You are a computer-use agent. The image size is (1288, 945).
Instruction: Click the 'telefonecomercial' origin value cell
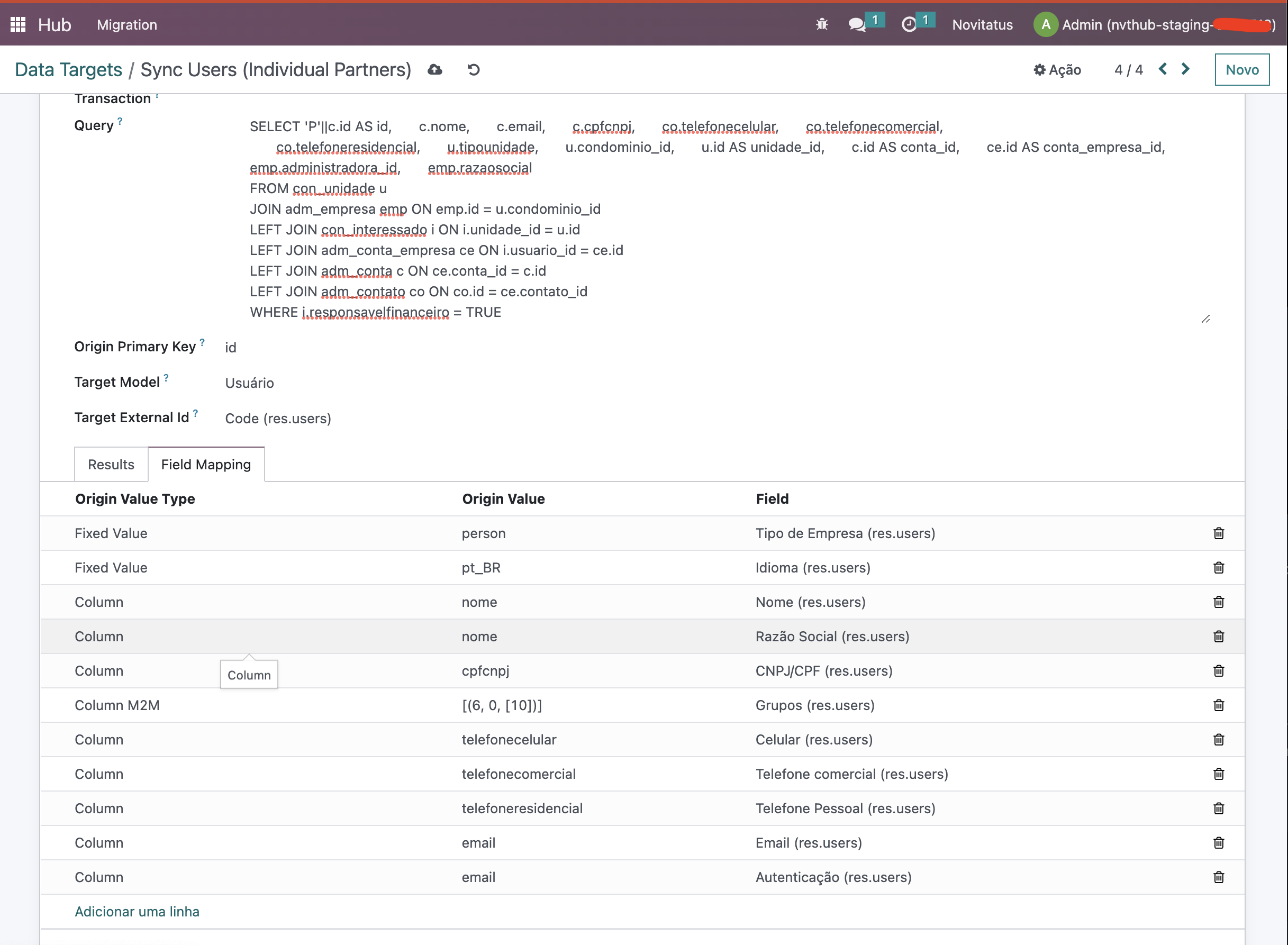pyautogui.click(x=519, y=774)
